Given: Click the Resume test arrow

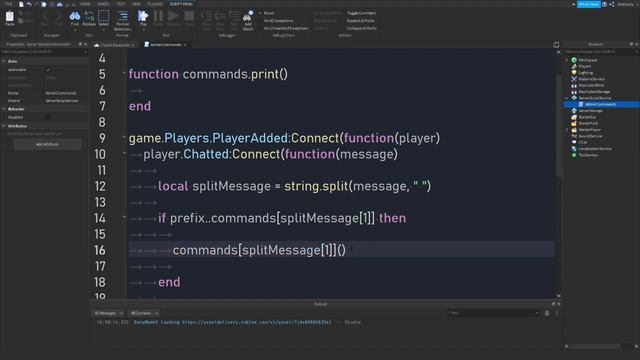Looking at the screenshot, I should coord(173,16).
